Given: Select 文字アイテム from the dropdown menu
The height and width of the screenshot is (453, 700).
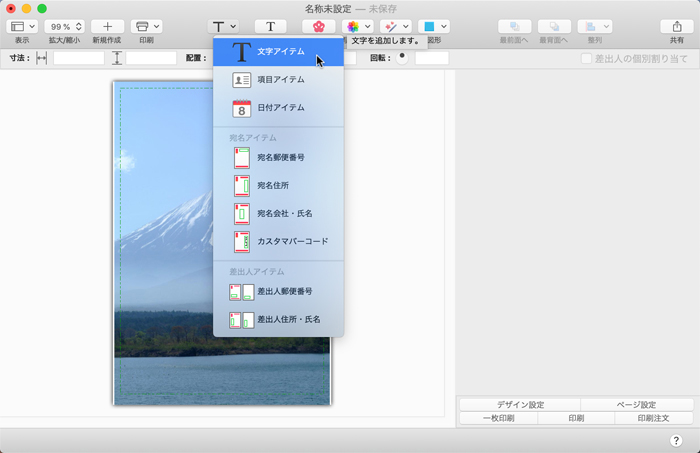Looking at the screenshot, I should point(278,52).
